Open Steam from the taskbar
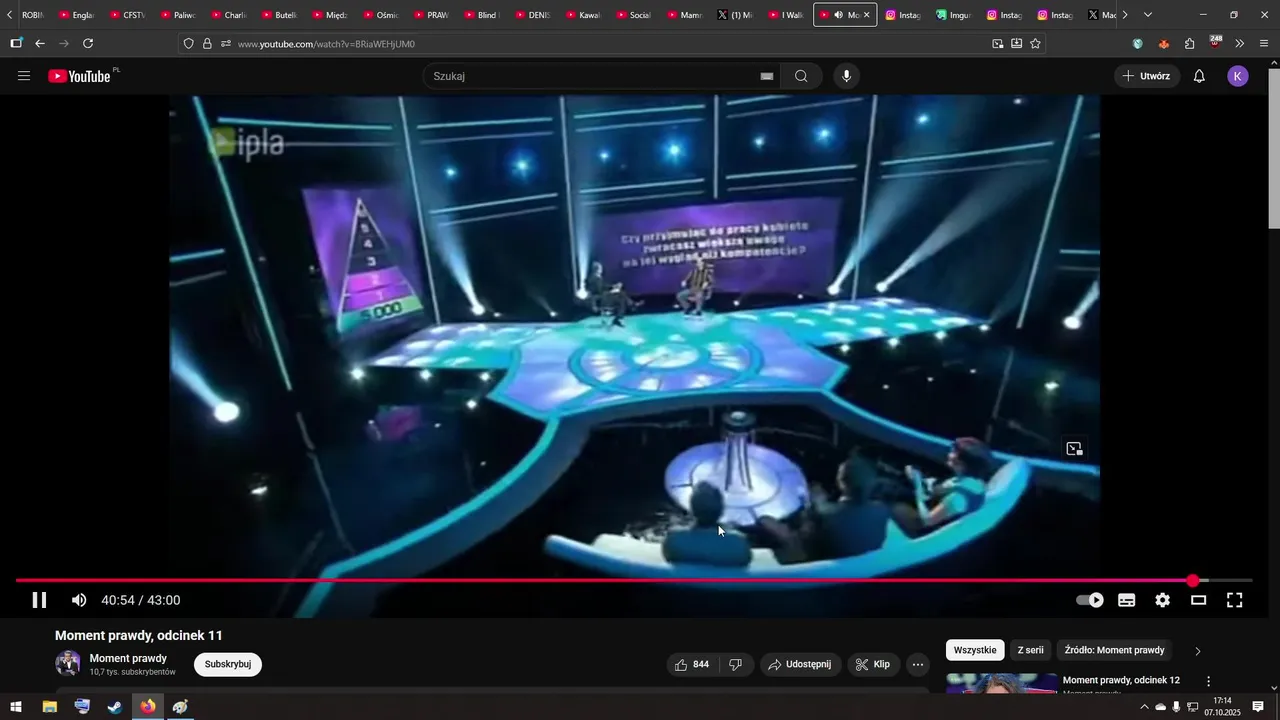The height and width of the screenshot is (720, 1280). (x=115, y=707)
